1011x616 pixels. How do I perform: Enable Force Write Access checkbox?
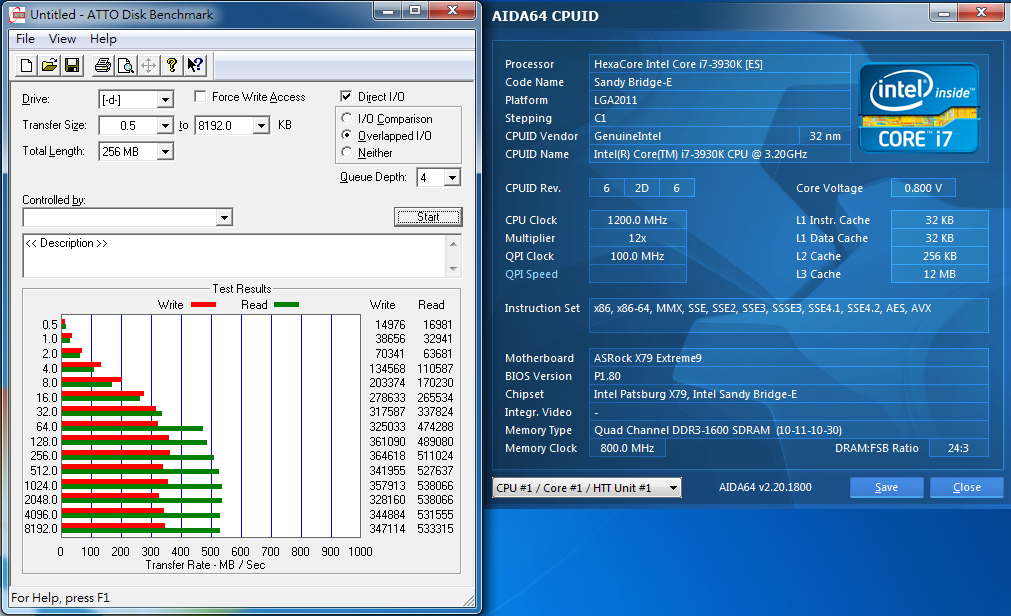(201, 97)
